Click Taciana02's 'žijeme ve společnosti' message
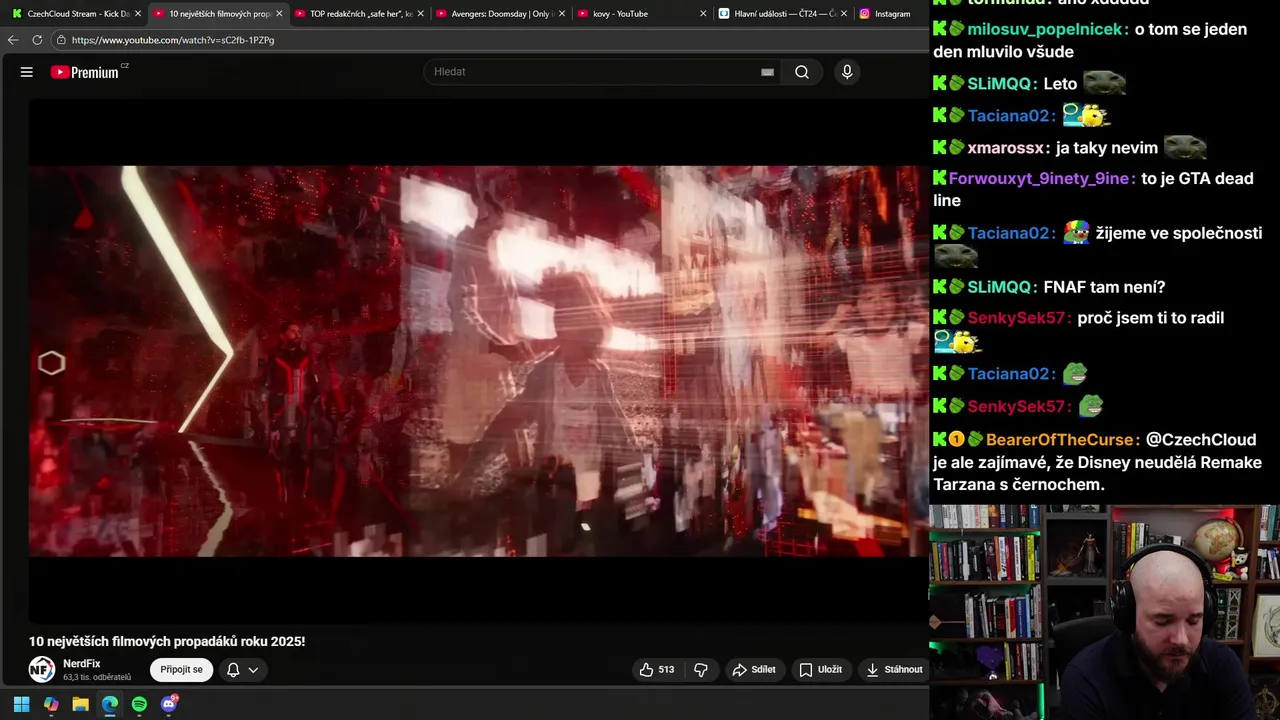Image resolution: width=1280 pixels, height=720 pixels. tap(1179, 233)
